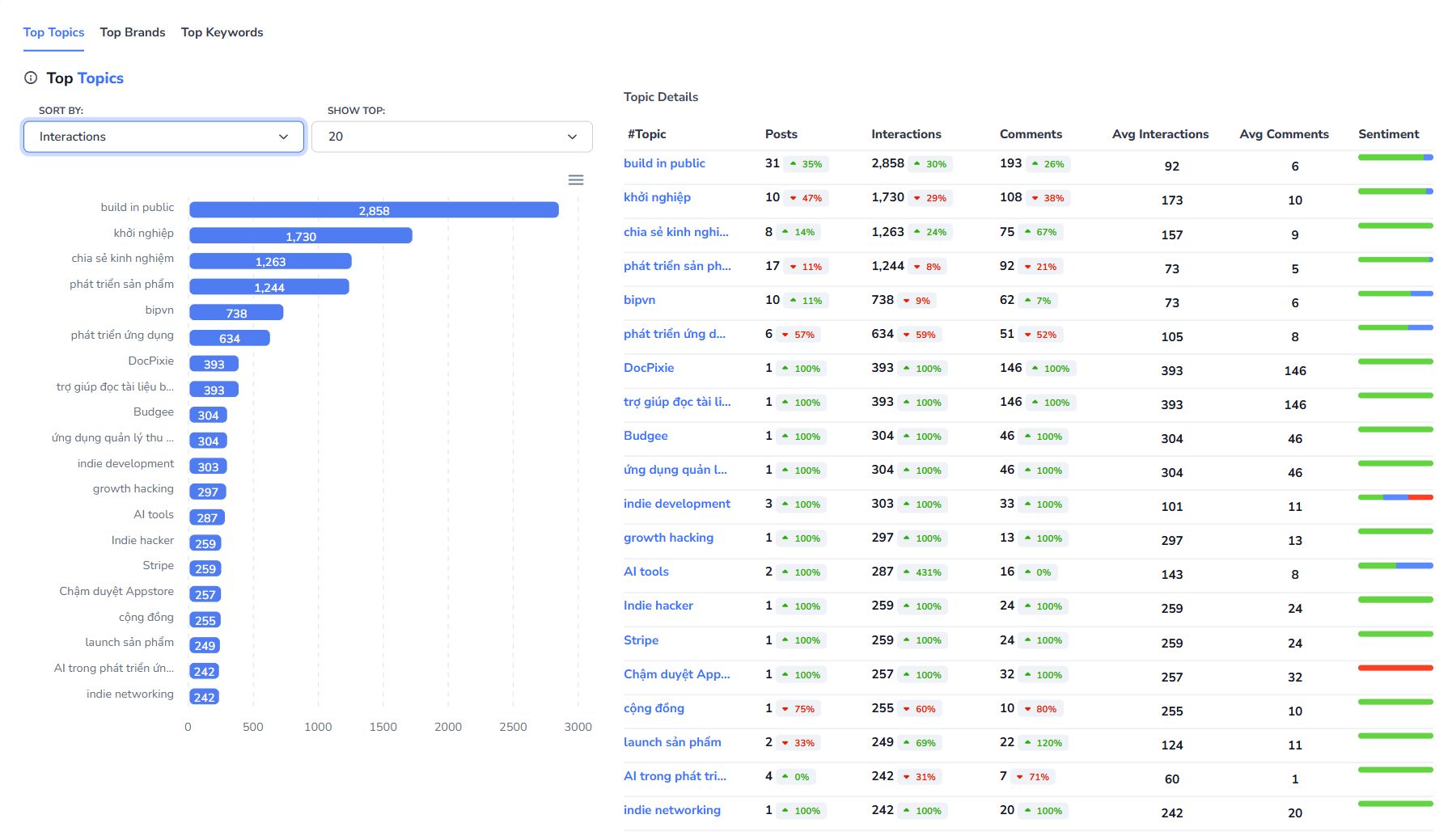Image resolution: width=1452 pixels, height=840 pixels.
Task: Click the bipvn bar showing 738
Action: pyautogui.click(x=236, y=313)
